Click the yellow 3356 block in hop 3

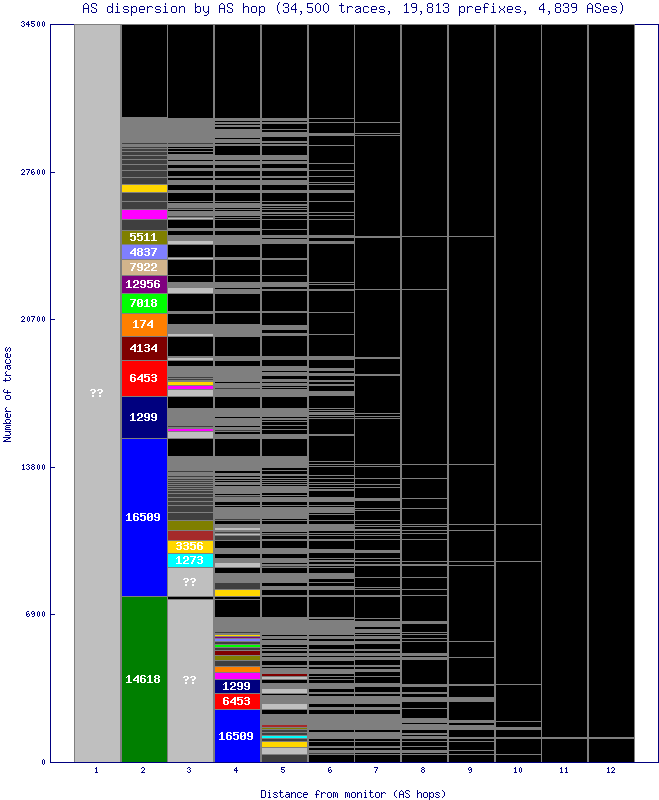click(x=190, y=547)
